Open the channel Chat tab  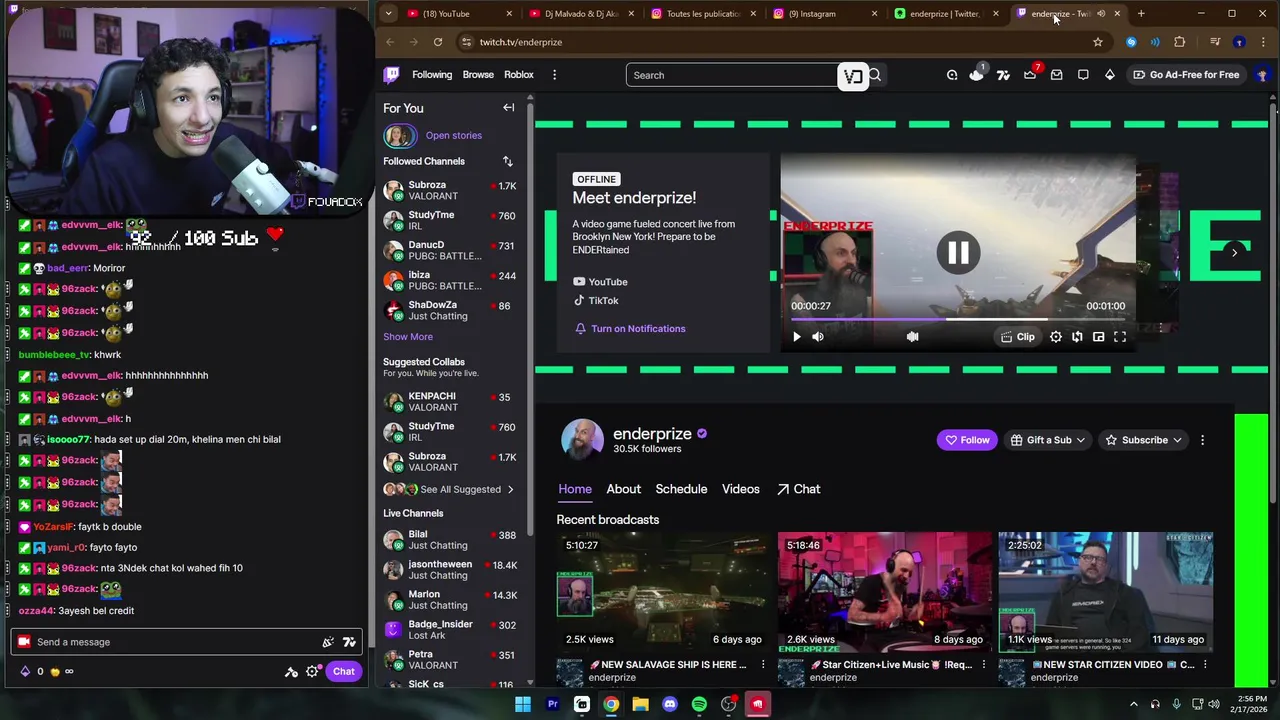[x=798, y=489]
